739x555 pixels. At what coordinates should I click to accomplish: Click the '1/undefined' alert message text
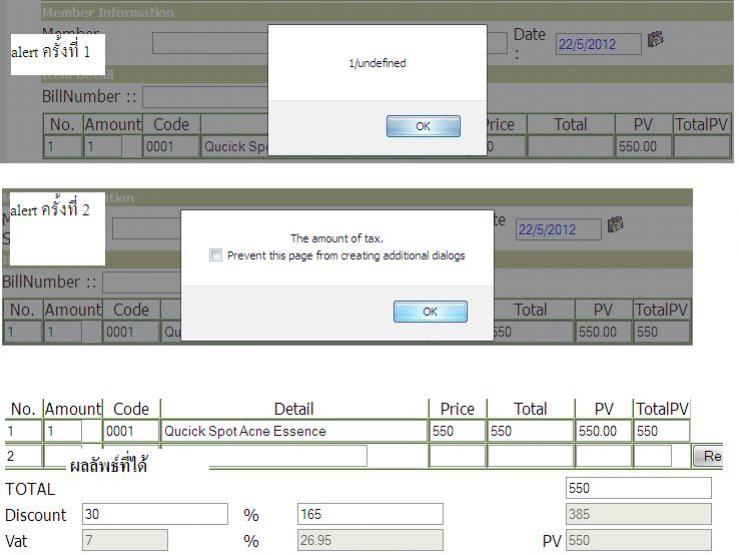click(377, 63)
